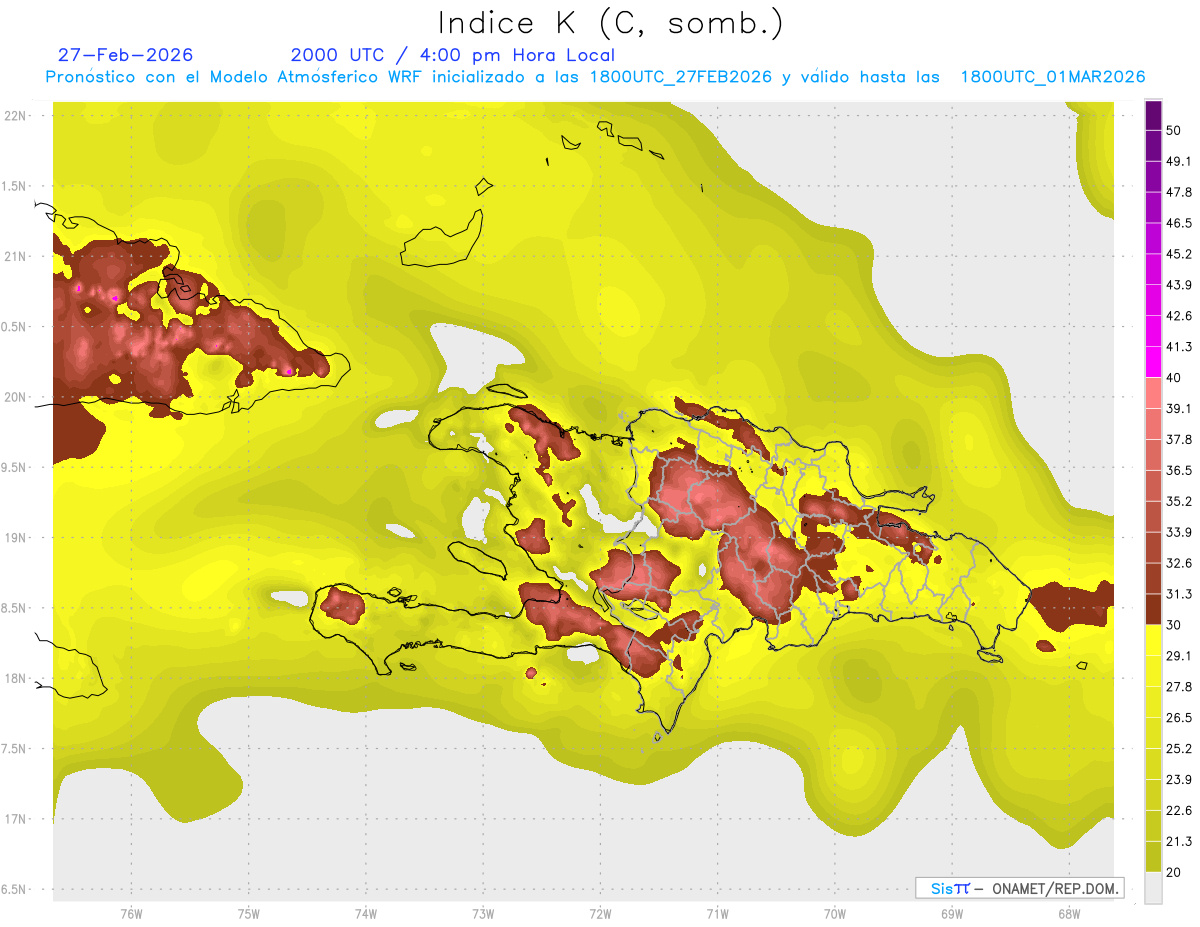Click the "Pronóstico con el Modelo Atmosférico WRF" forecast line
The height and width of the screenshot is (927, 1200).
point(595,77)
